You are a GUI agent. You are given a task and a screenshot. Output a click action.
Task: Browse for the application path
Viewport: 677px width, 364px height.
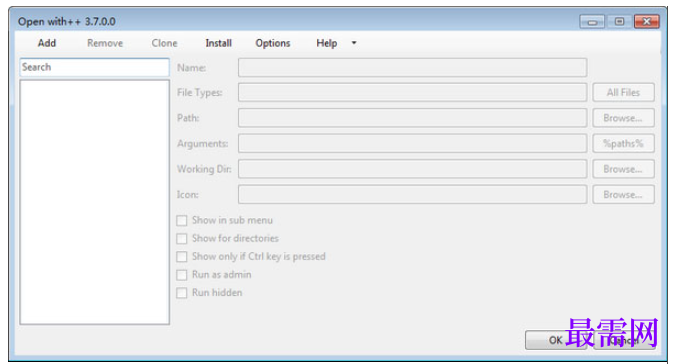point(623,118)
